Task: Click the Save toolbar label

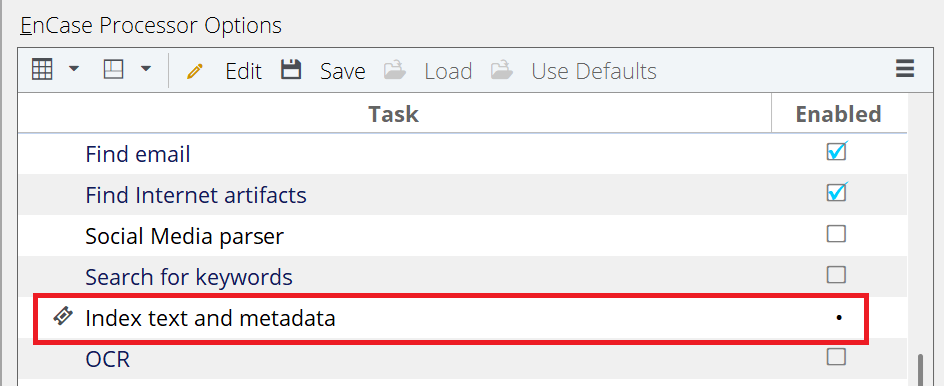Action: pyautogui.click(x=343, y=71)
